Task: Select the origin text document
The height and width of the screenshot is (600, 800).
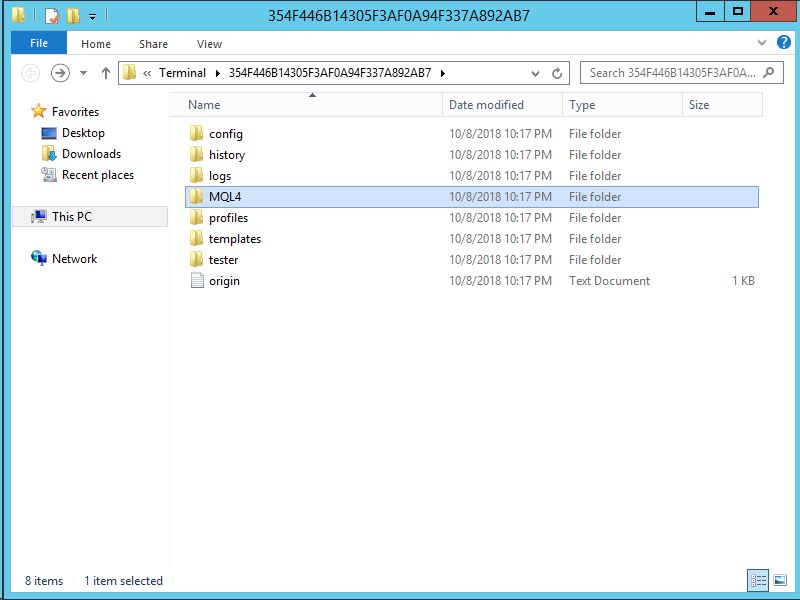Action: coord(224,281)
